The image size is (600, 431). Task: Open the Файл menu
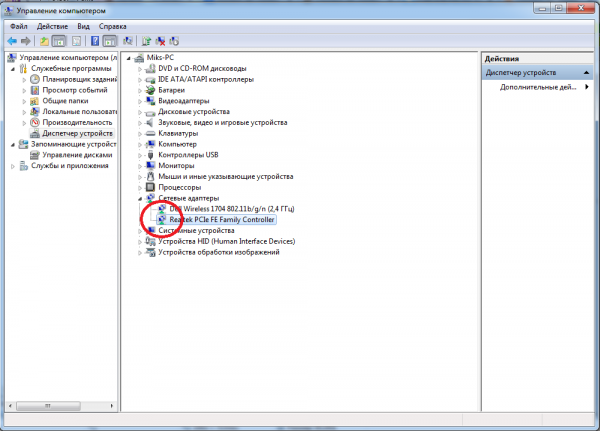click(19, 26)
